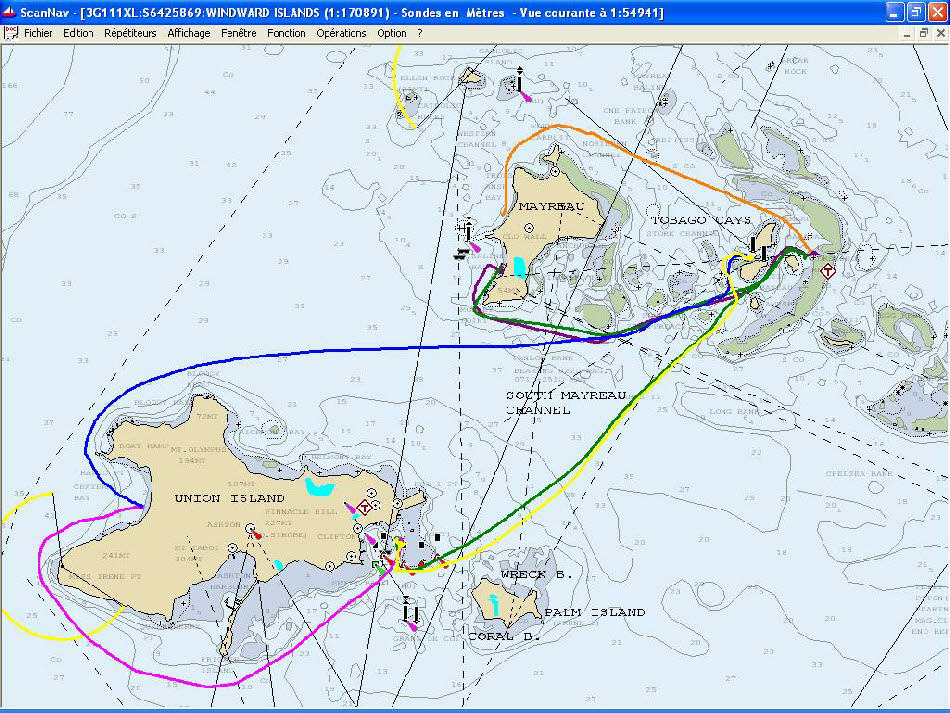Click the double beacon icon at Tobago Cays
This screenshot has width=950, height=713.
[760, 246]
